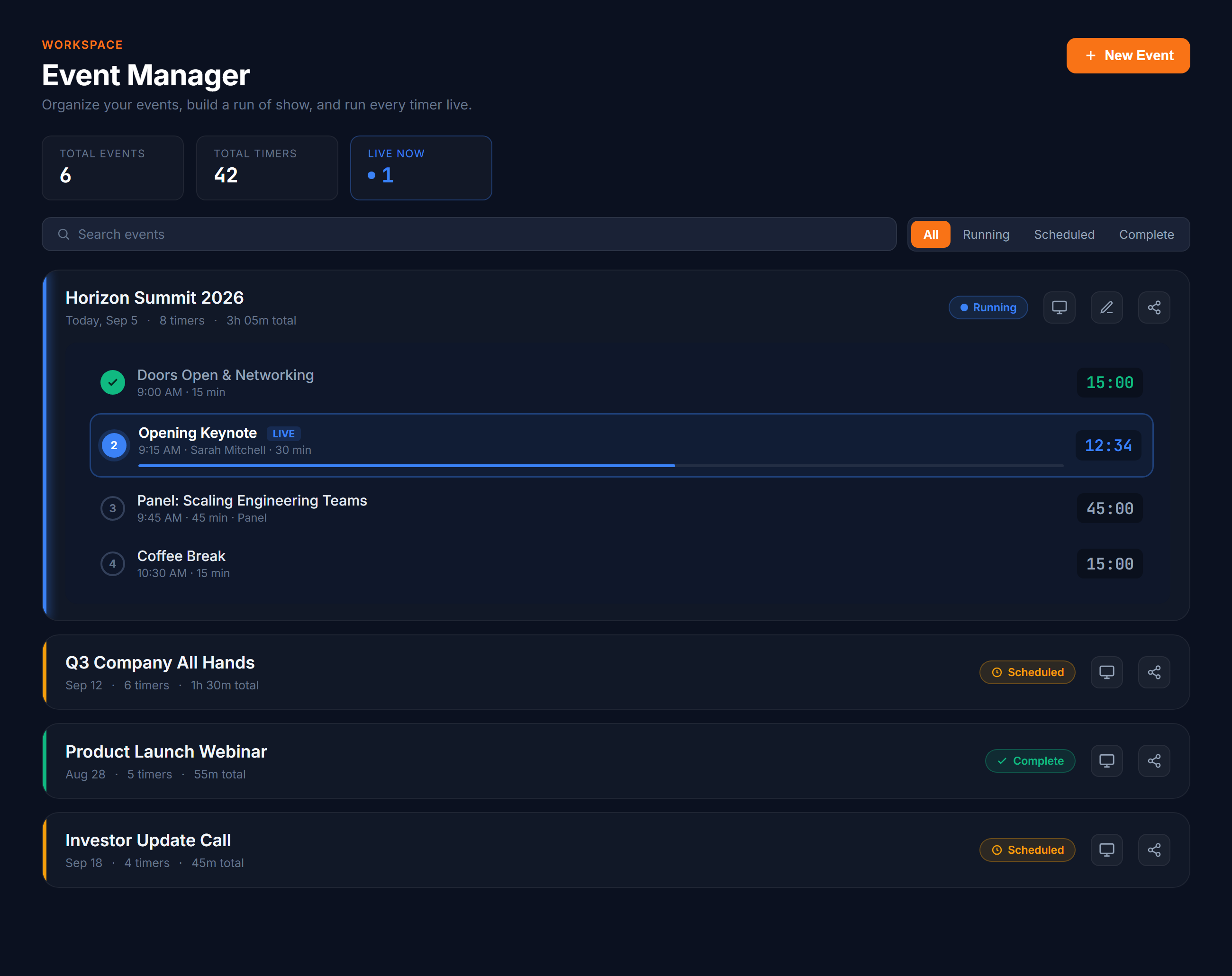Click the 12:34 countdown on Opening Keynote

click(1108, 445)
